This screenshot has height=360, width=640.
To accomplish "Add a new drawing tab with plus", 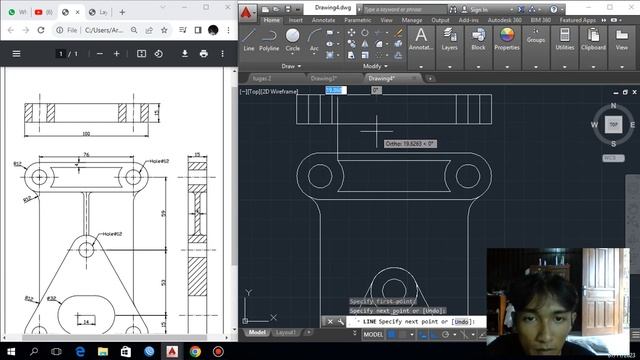I will (430, 78).
